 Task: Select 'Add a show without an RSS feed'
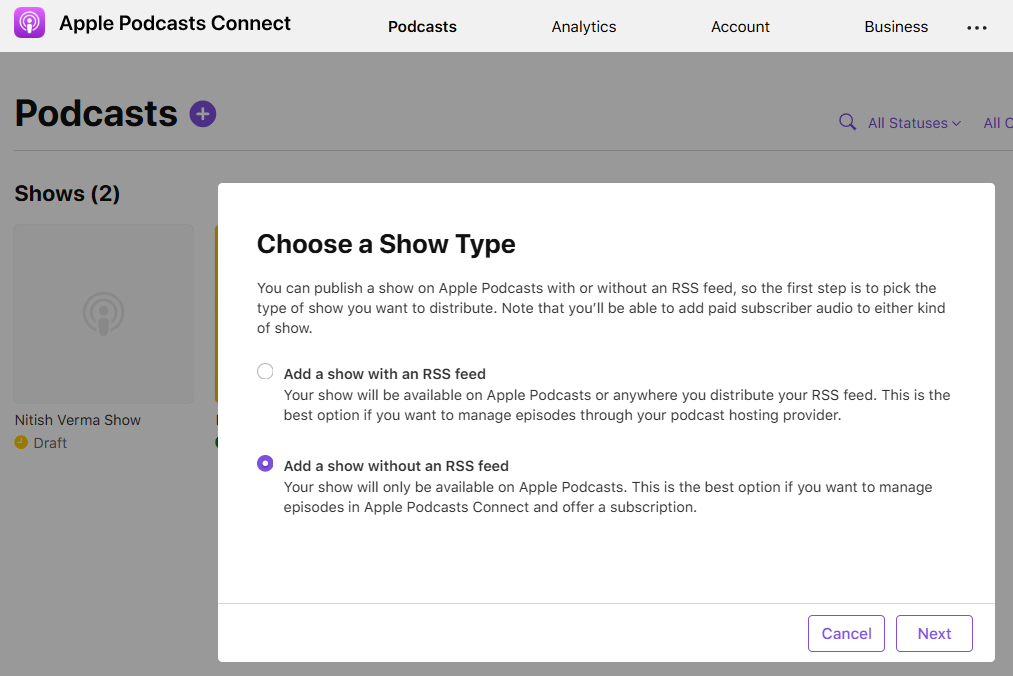click(x=265, y=463)
